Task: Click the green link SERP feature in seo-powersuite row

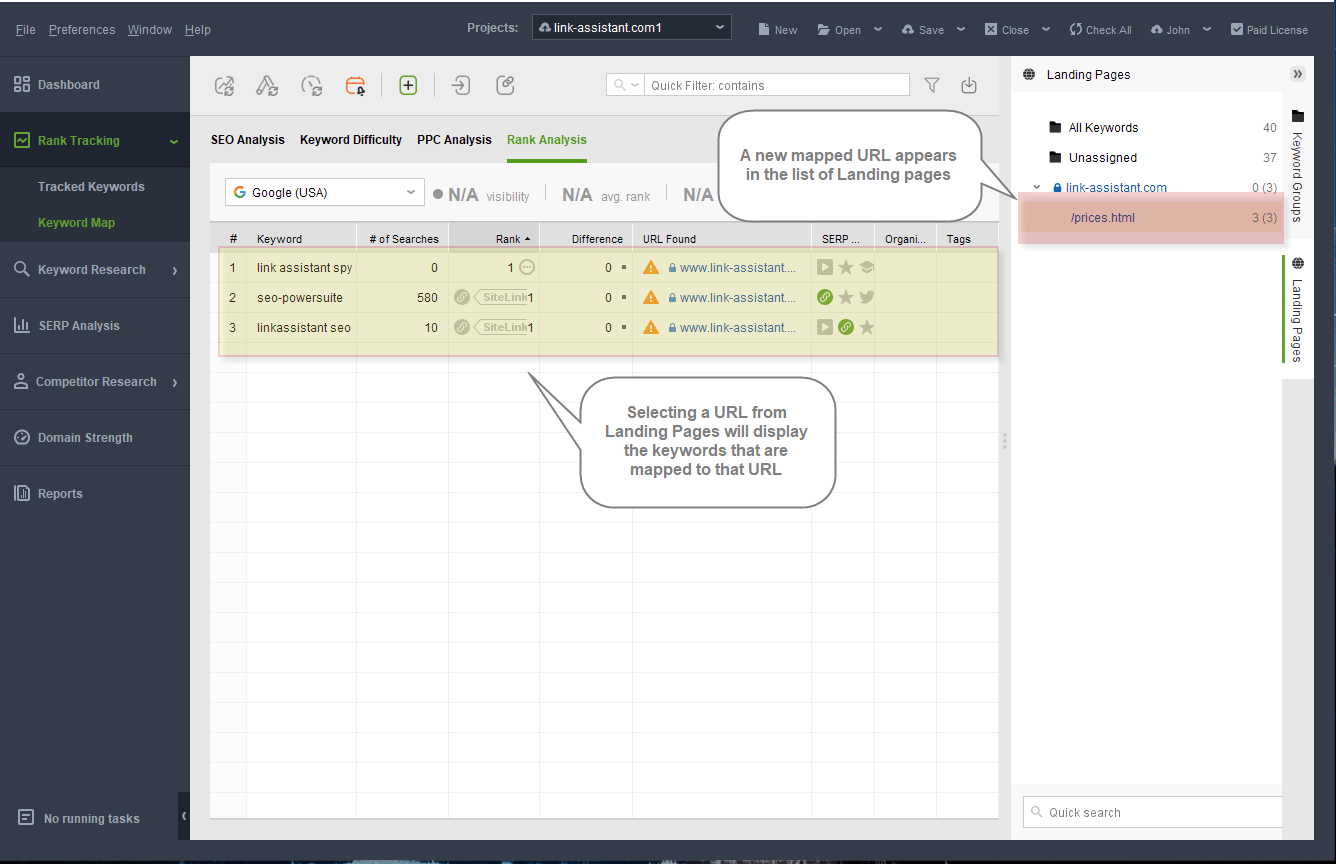Action: (825, 298)
